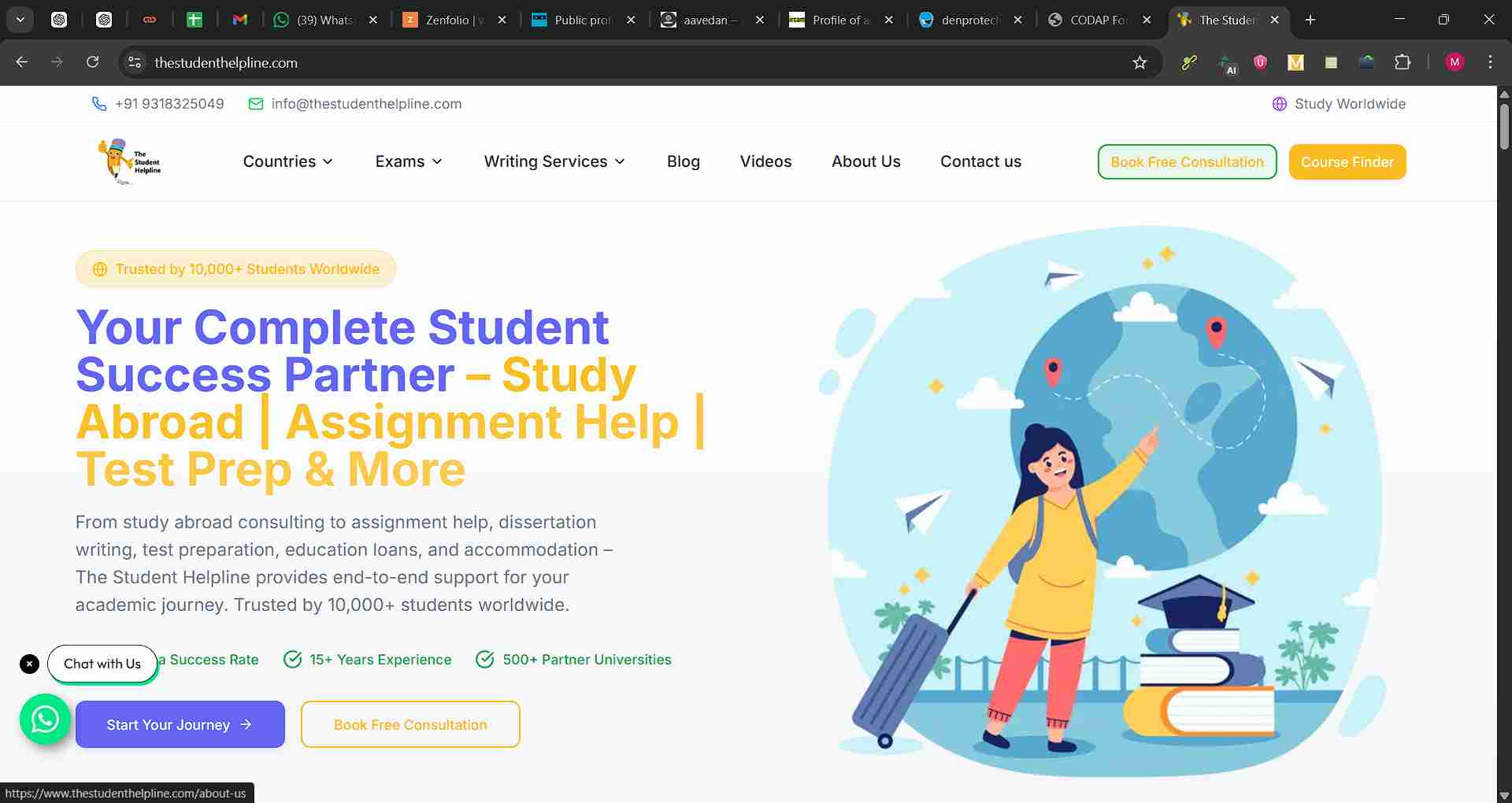Reload the page using the refresh icon
The height and width of the screenshot is (803, 1512).
tap(92, 62)
